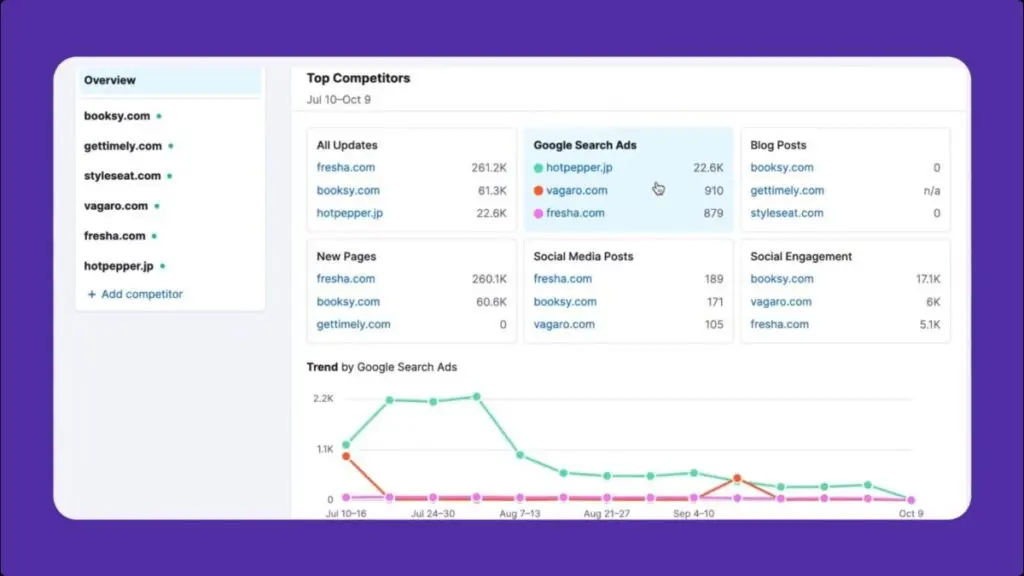Open gettimely.com in the sidebar list
1024x576 pixels.
coord(122,146)
